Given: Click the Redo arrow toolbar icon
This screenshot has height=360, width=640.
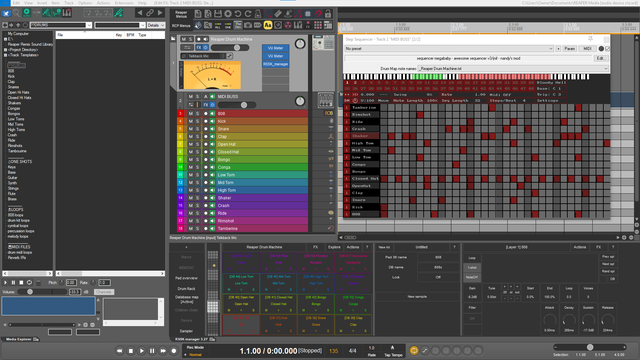Looking at the screenshot, I should point(248,14).
